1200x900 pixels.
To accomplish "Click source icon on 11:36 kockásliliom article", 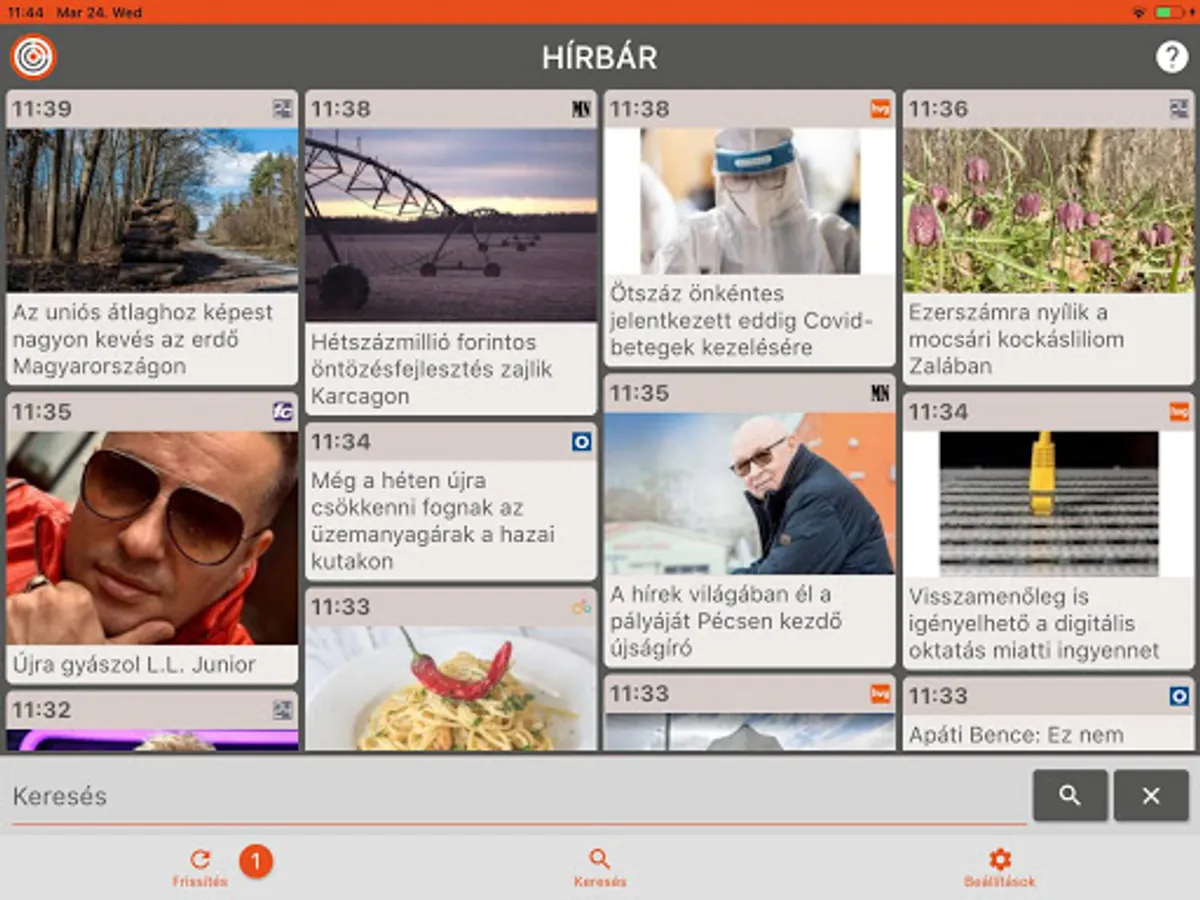I will pos(1179,109).
